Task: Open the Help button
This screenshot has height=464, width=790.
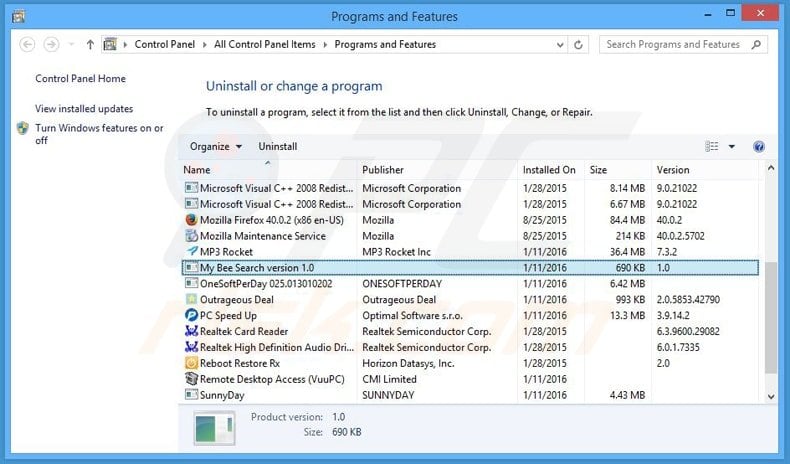Action: point(758,147)
